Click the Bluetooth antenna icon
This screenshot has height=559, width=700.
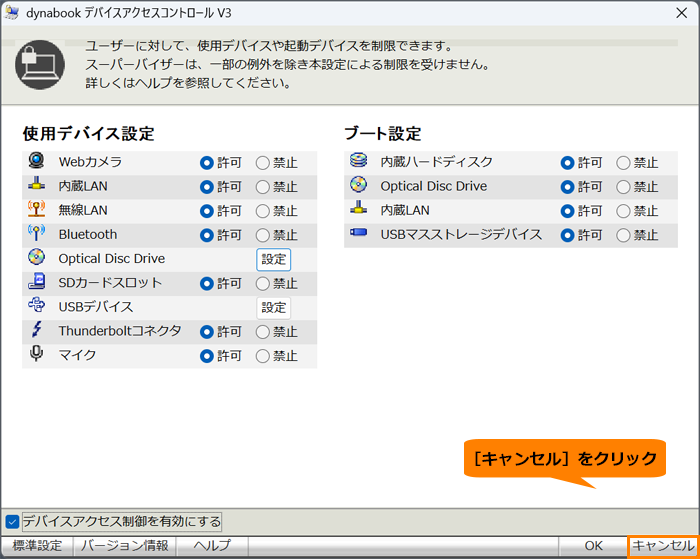(x=36, y=233)
